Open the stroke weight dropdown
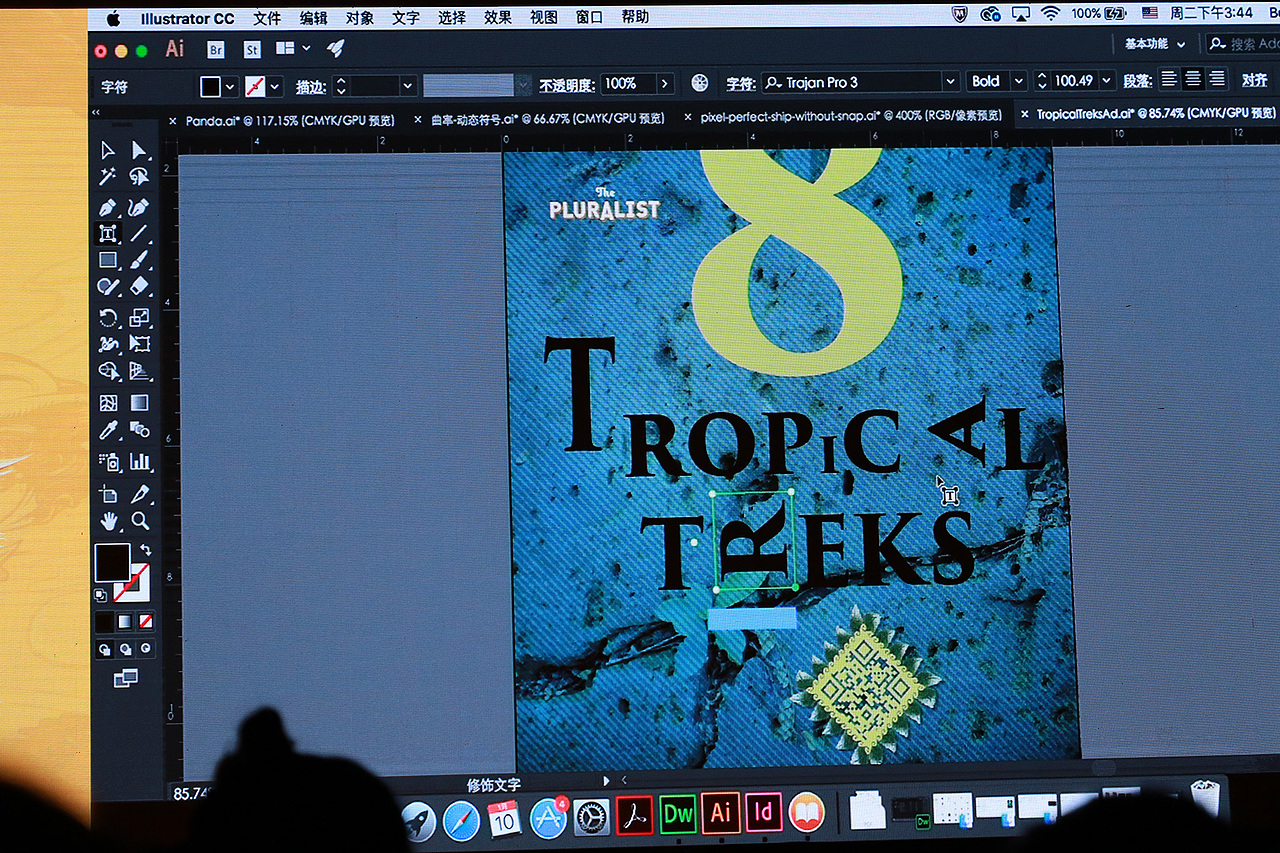1280x853 pixels. click(x=407, y=87)
